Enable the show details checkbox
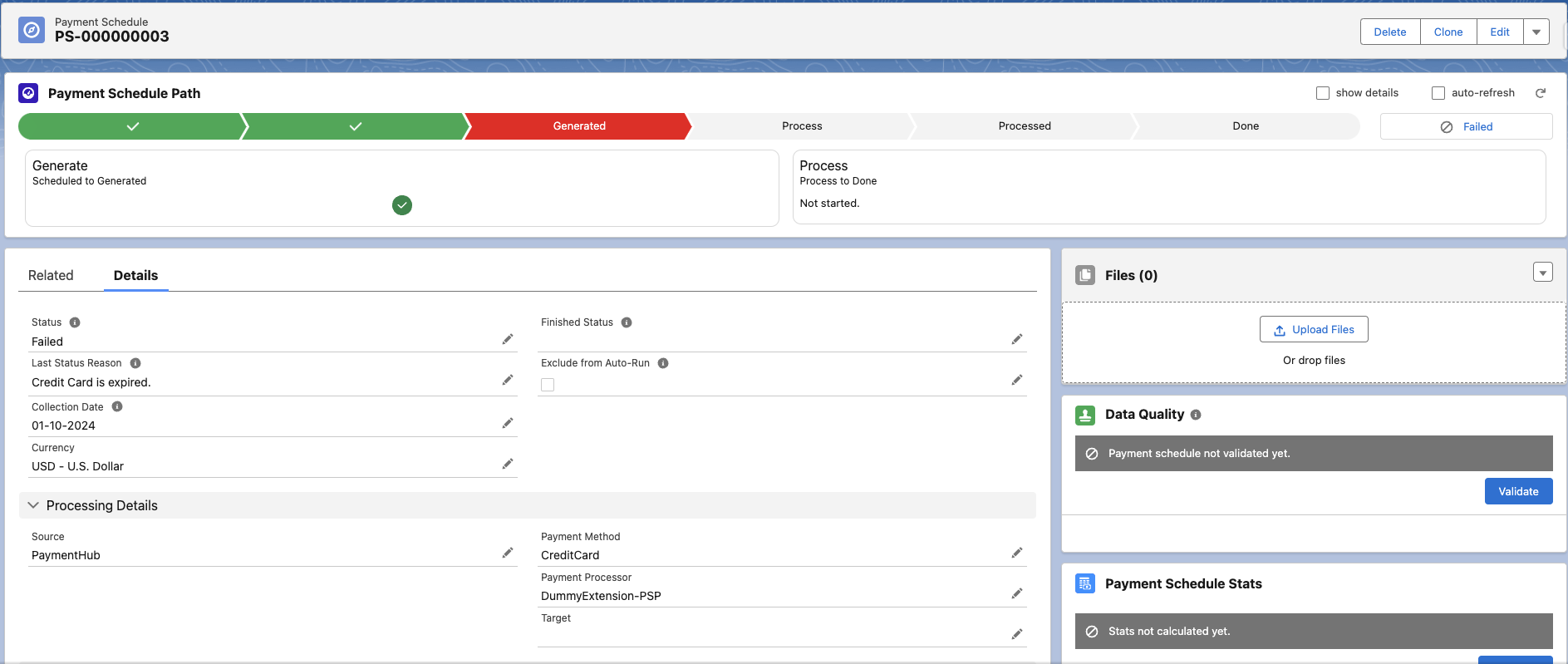 tap(1323, 93)
